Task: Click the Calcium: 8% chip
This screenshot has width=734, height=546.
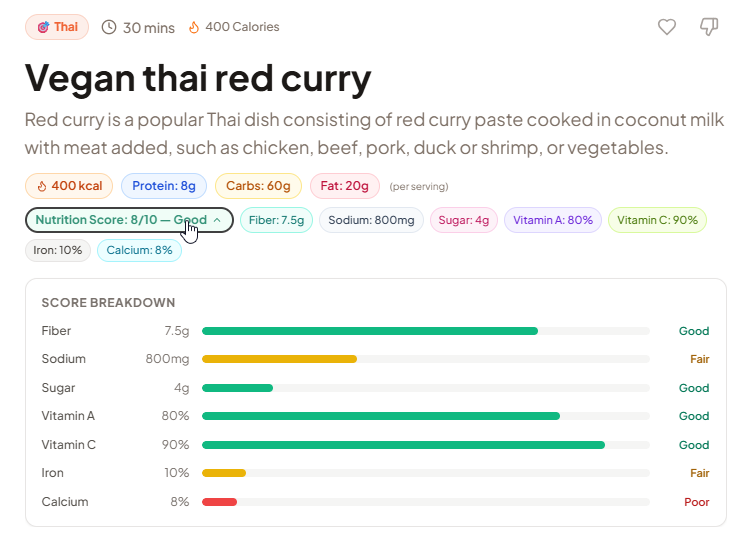Action: (x=139, y=250)
